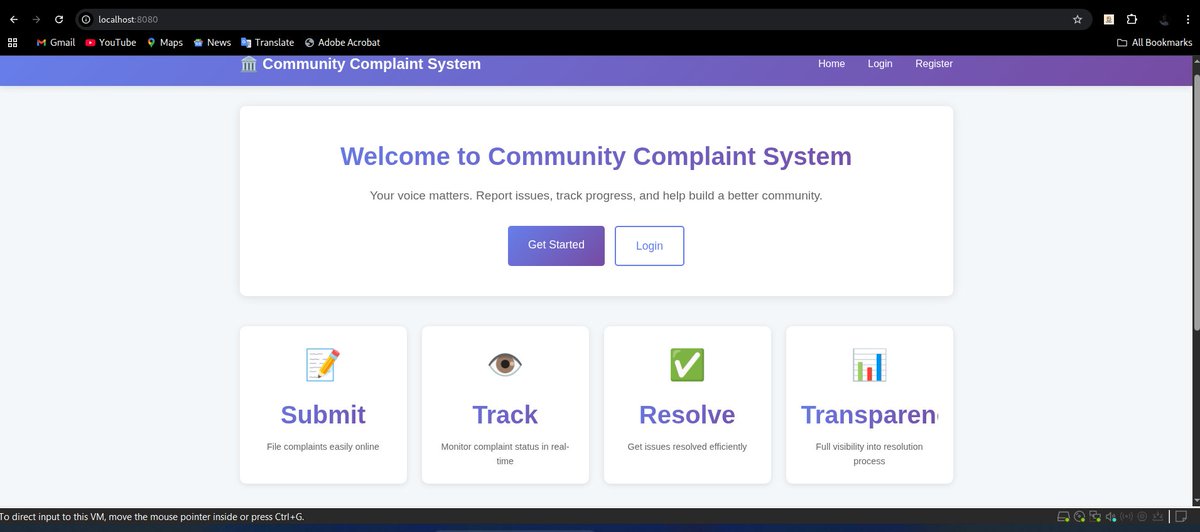
Task: Click the Track card heading
Action: pos(505,415)
